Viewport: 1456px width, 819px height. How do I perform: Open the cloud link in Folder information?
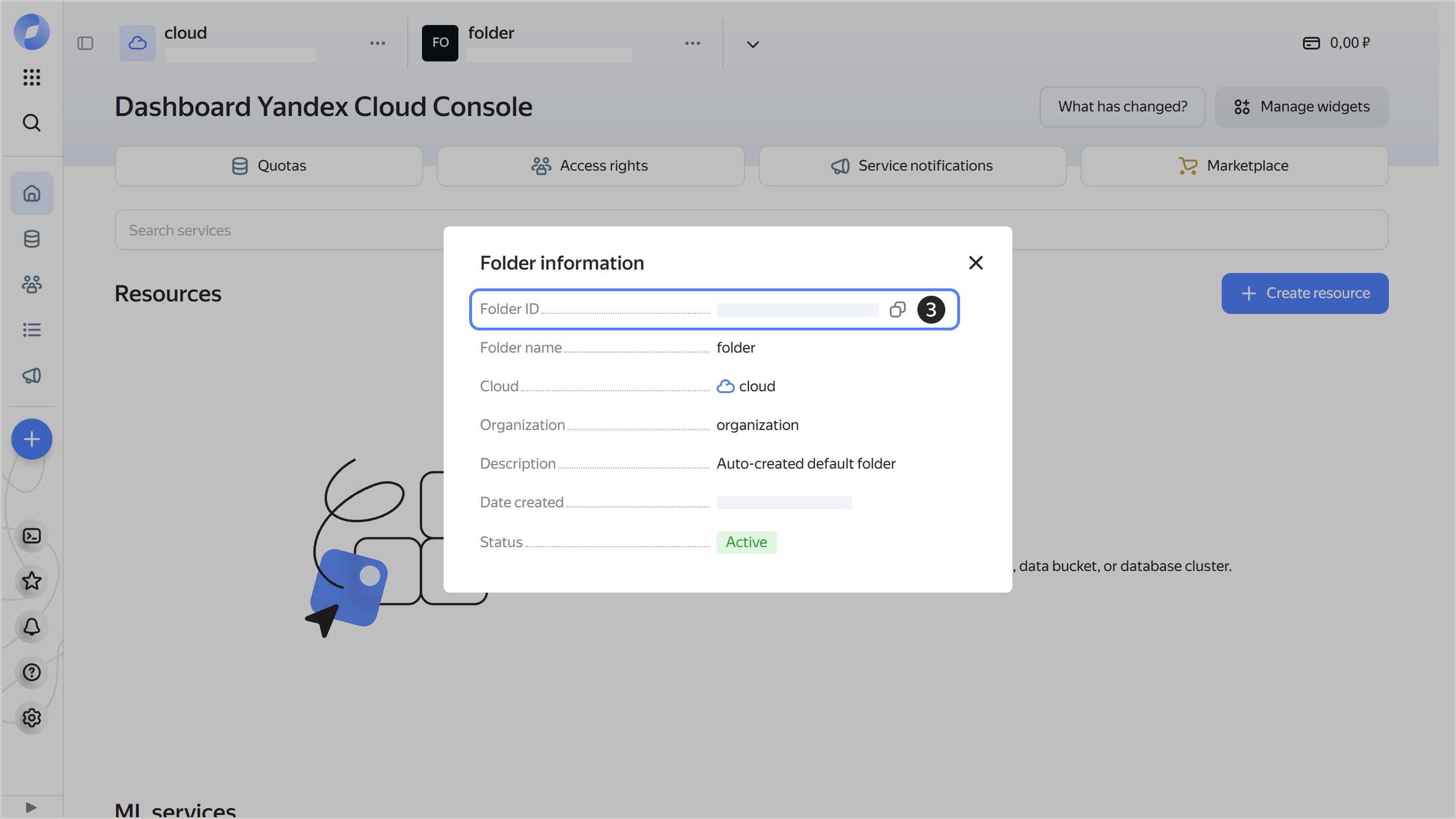pos(756,386)
